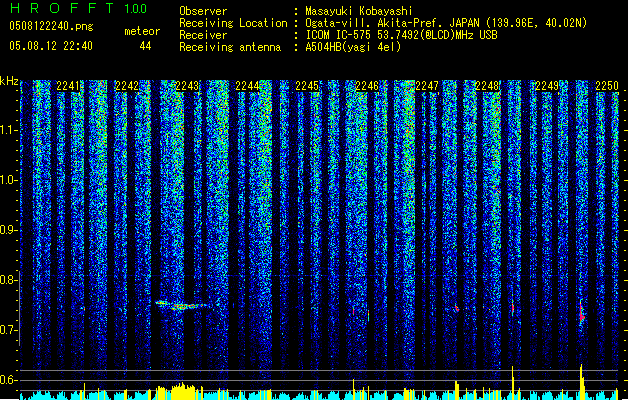This screenshot has width=629, height=400.
Task: Click the 2248 time marker
Action: click(x=487, y=86)
